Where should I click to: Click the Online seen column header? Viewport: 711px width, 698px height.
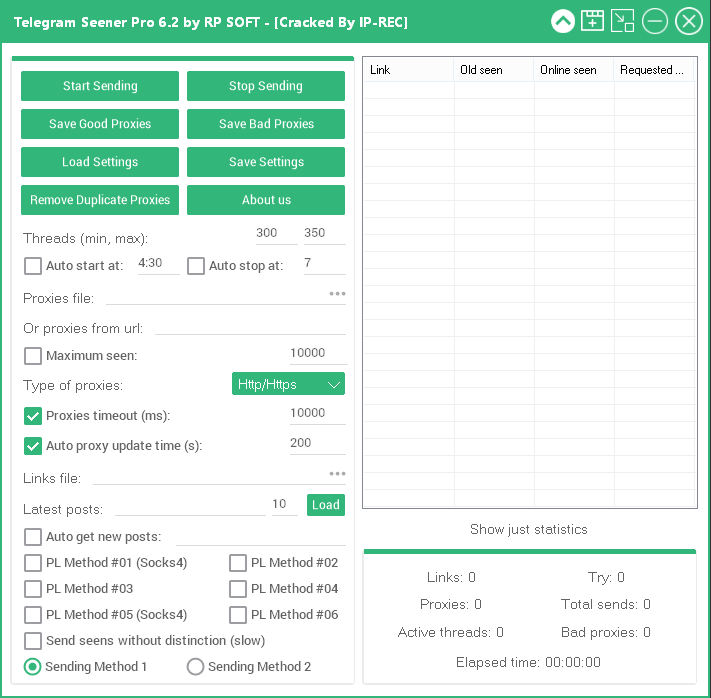(x=574, y=70)
